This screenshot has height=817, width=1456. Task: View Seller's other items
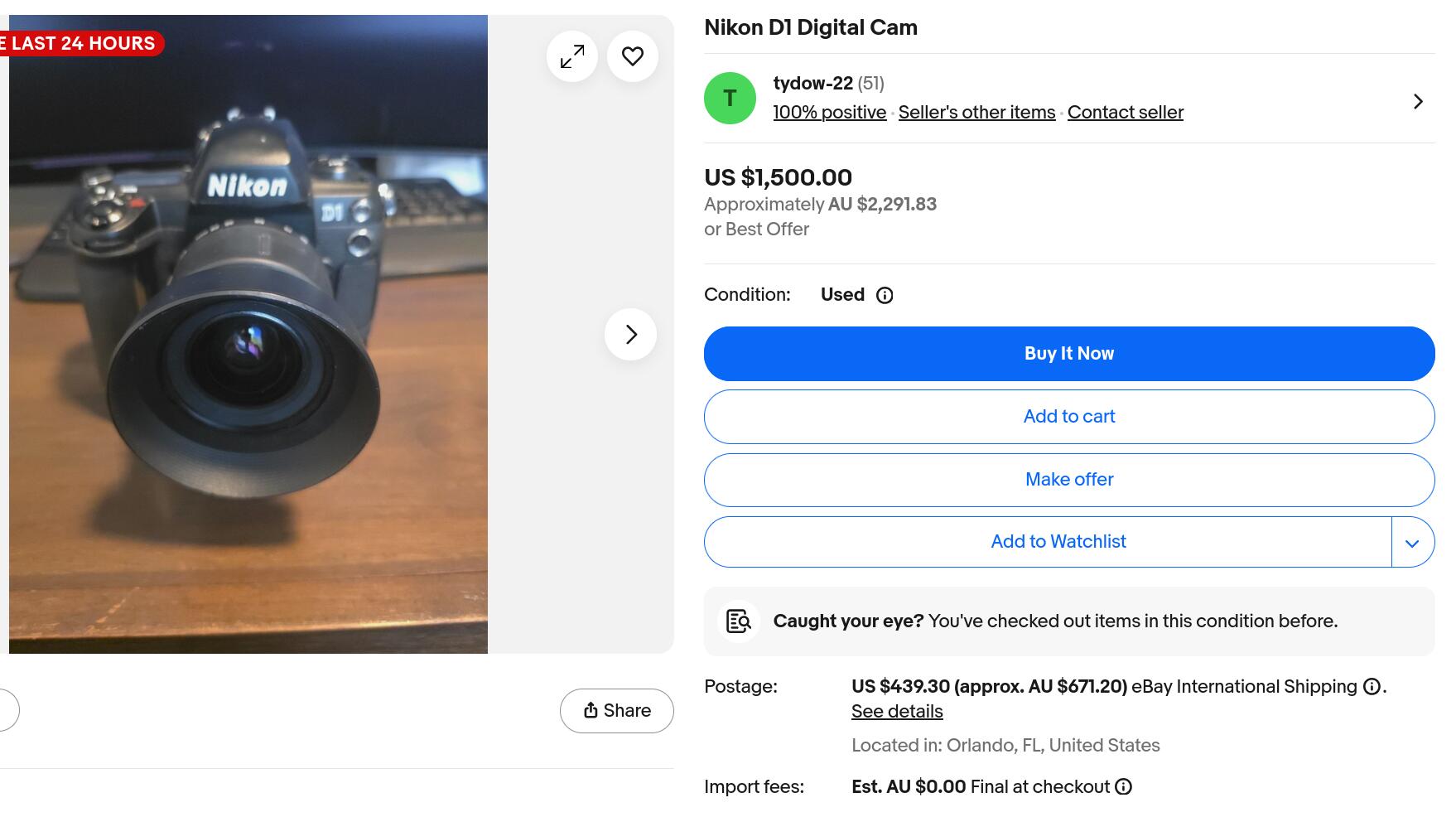coord(976,113)
